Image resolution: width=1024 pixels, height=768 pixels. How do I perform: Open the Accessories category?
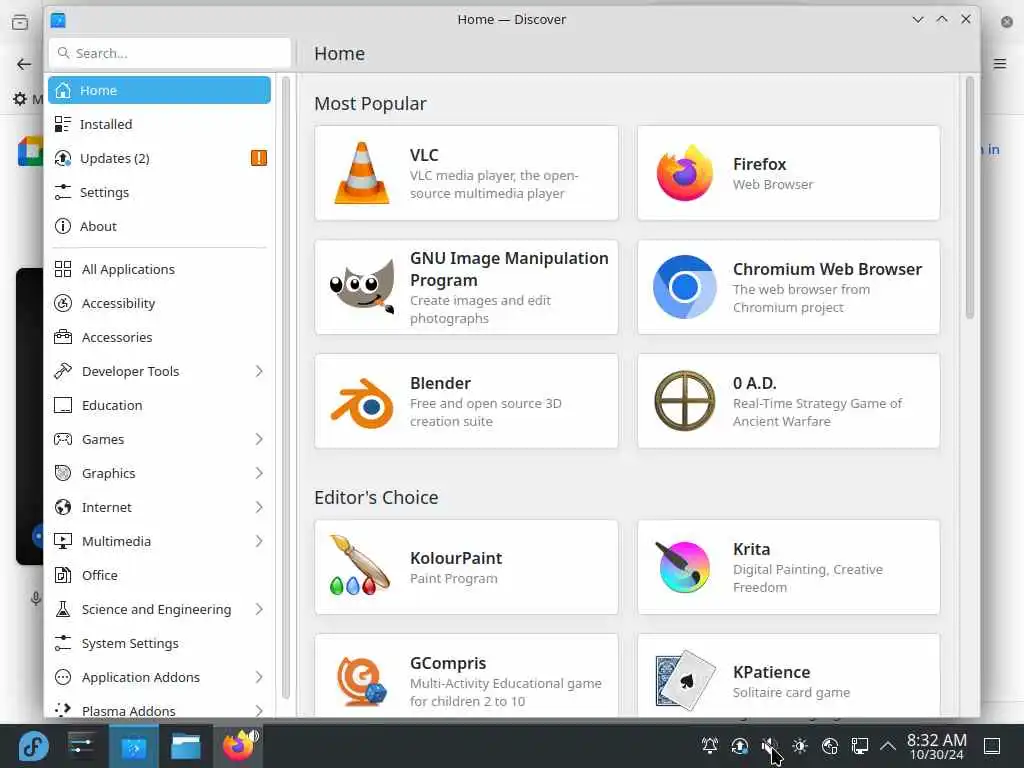(x=159, y=337)
